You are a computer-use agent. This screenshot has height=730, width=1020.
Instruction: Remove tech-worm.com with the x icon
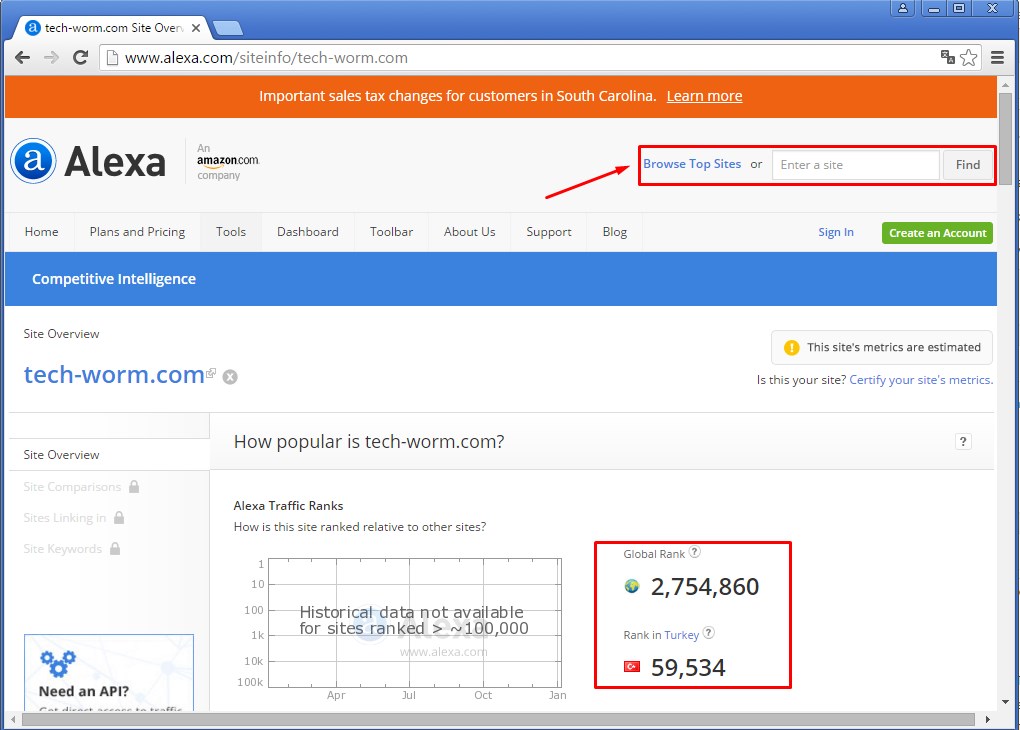(230, 377)
